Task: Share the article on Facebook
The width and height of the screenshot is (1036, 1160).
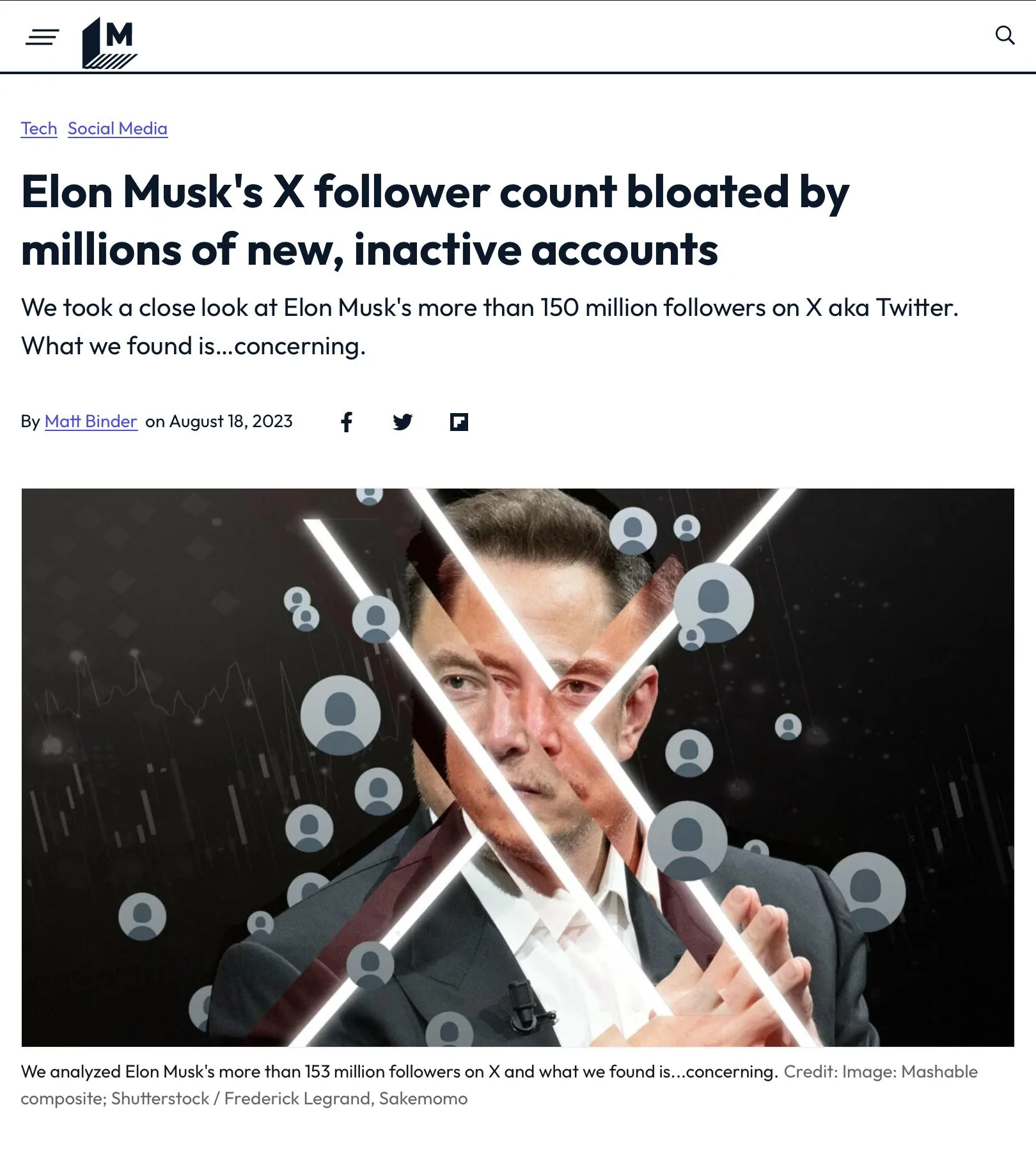Action: tap(346, 422)
